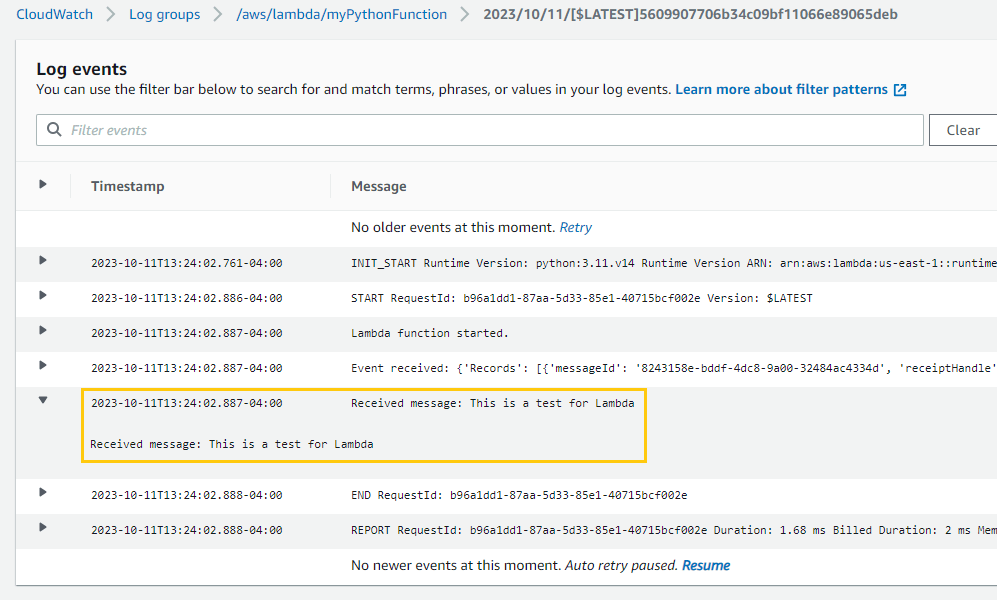This screenshot has height=600, width=997.
Task: Expand the REPORT RequestId log event
Action: [41, 529]
